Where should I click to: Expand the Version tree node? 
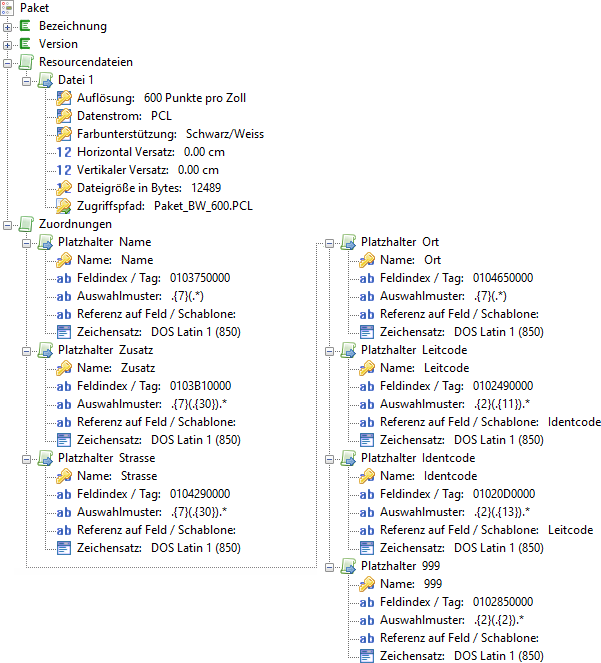[x=9, y=44]
